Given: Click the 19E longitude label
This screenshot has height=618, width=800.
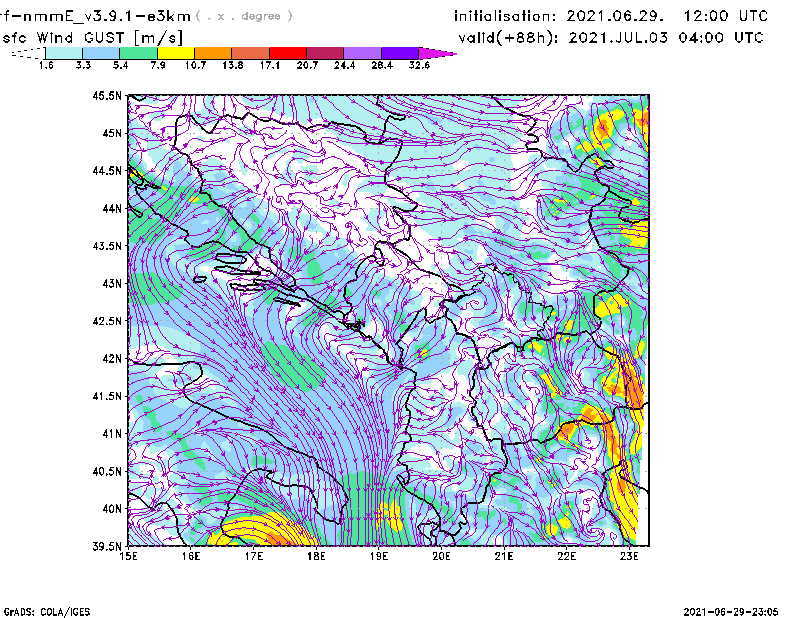Looking at the screenshot, I should (x=379, y=556).
